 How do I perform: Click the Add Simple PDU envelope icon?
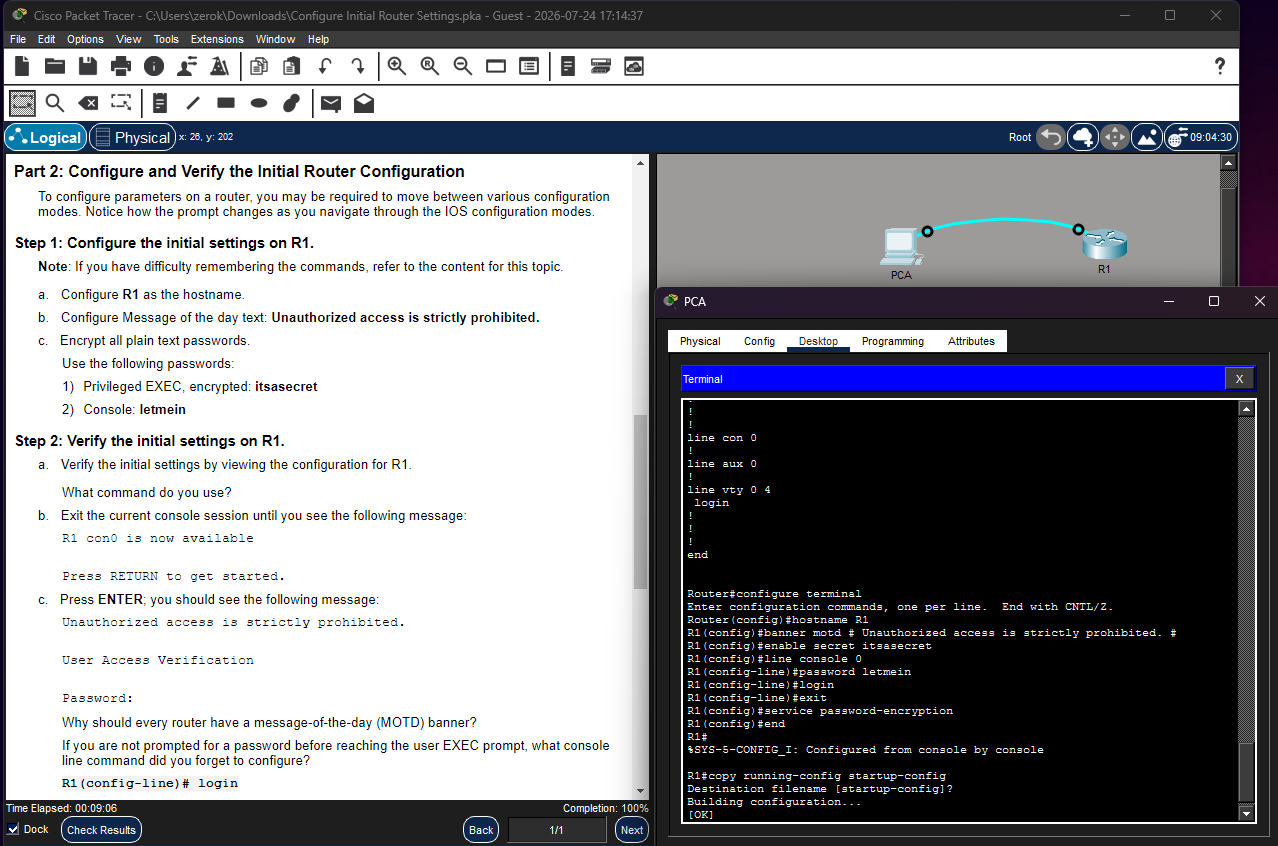[x=331, y=103]
